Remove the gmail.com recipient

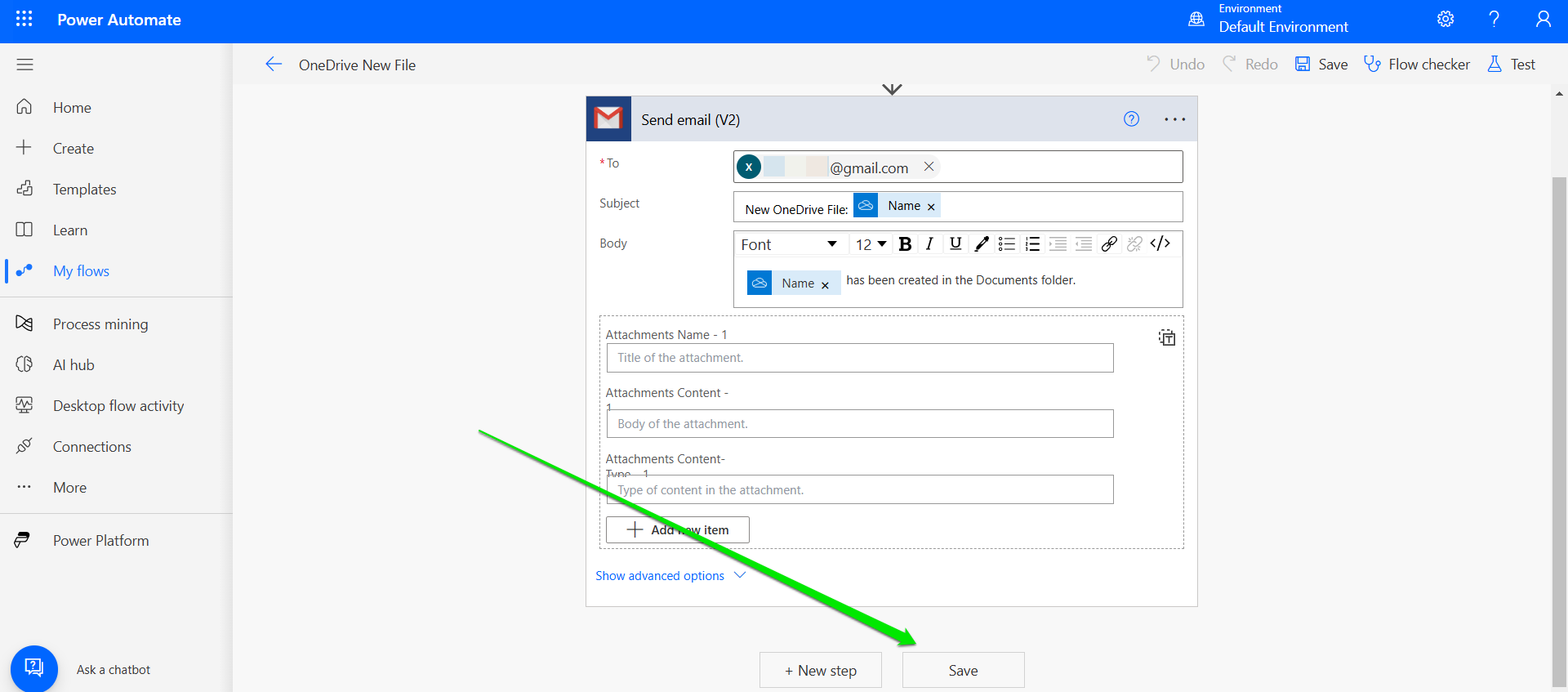point(929,167)
